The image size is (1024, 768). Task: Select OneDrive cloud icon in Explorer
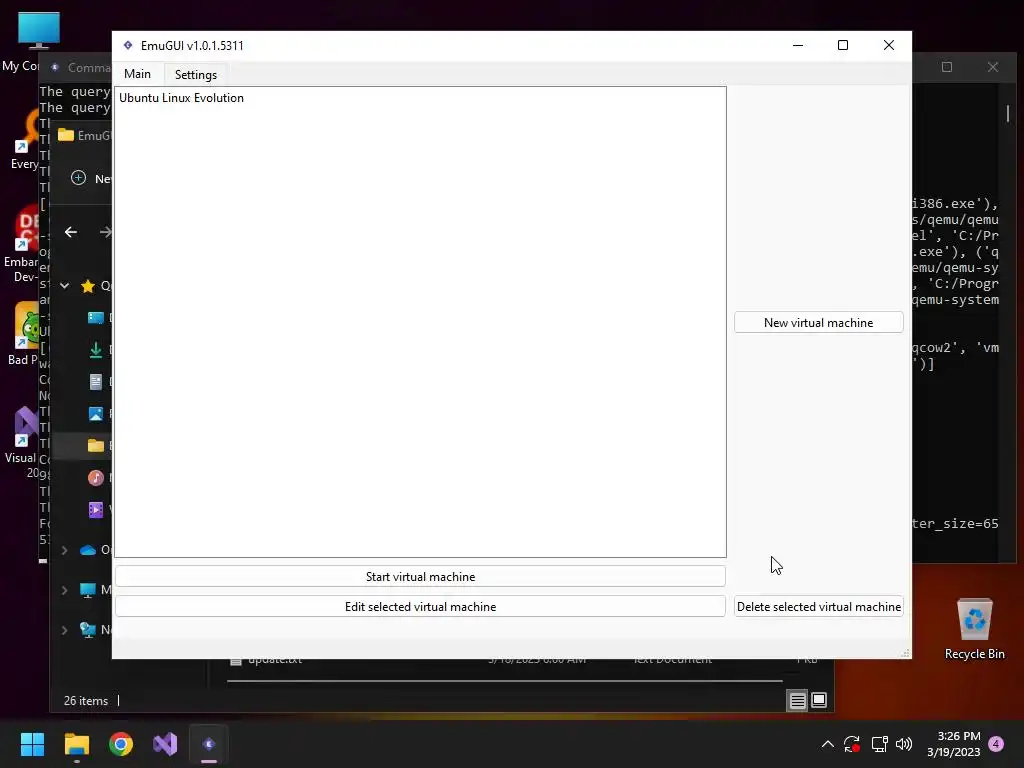pyautogui.click(x=88, y=551)
